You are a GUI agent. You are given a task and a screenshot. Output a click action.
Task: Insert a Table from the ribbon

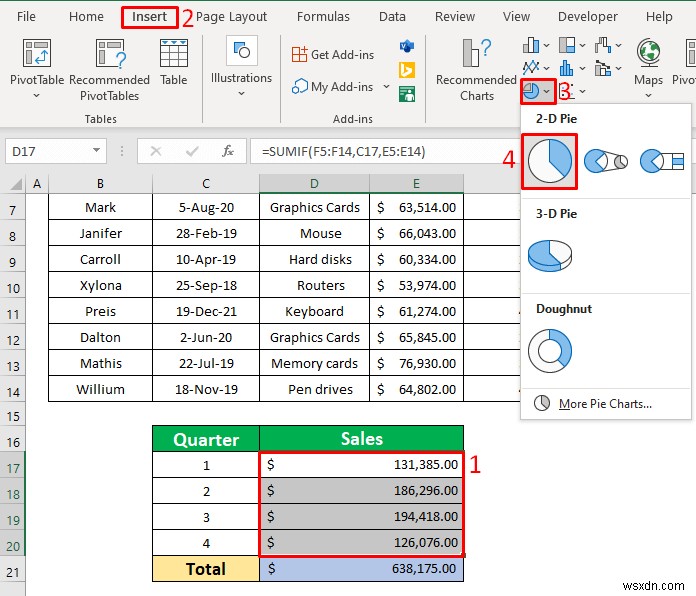click(174, 62)
